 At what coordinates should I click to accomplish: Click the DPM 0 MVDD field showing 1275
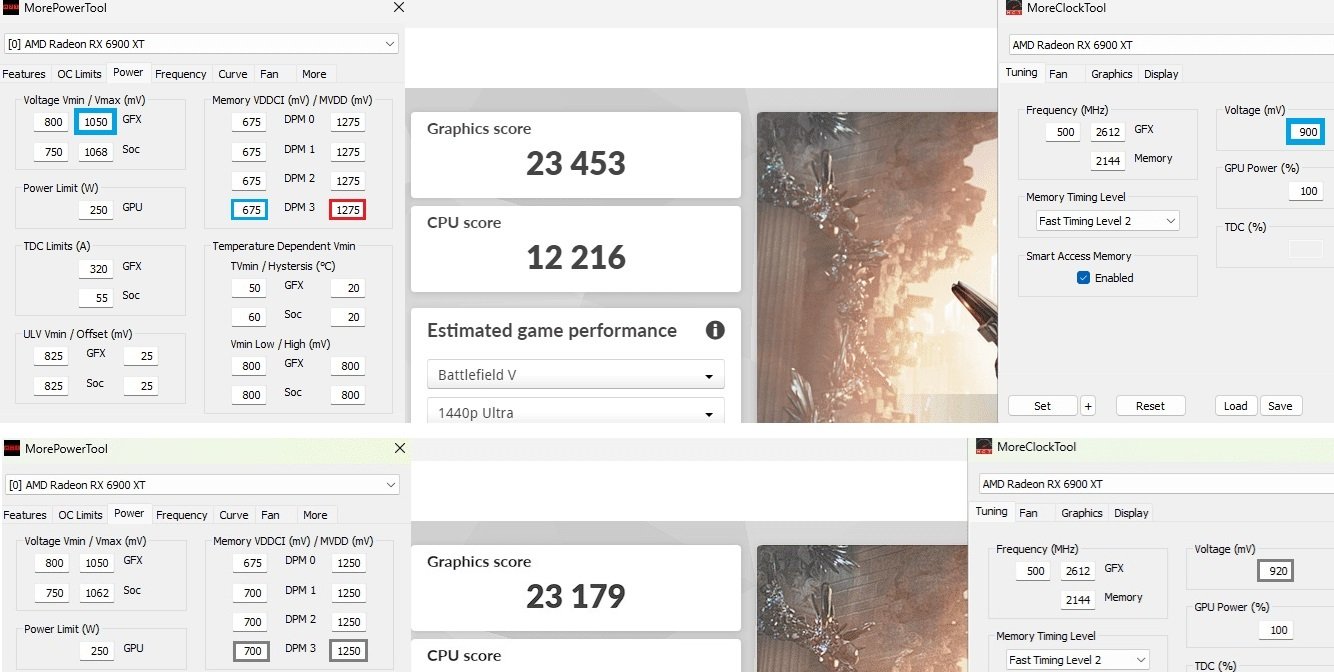coord(348,122)
